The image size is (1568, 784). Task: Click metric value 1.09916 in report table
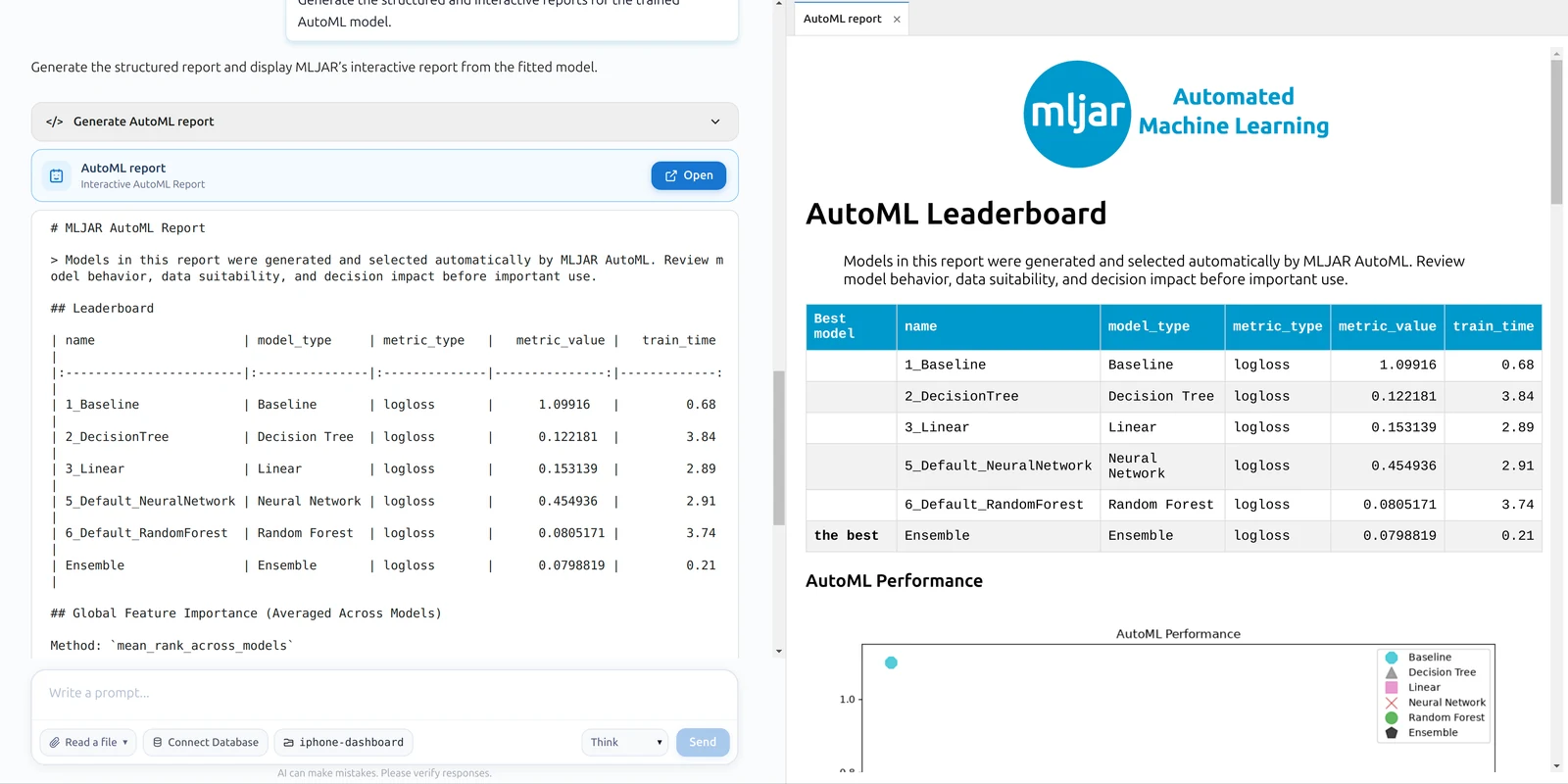click(1407, 365)
